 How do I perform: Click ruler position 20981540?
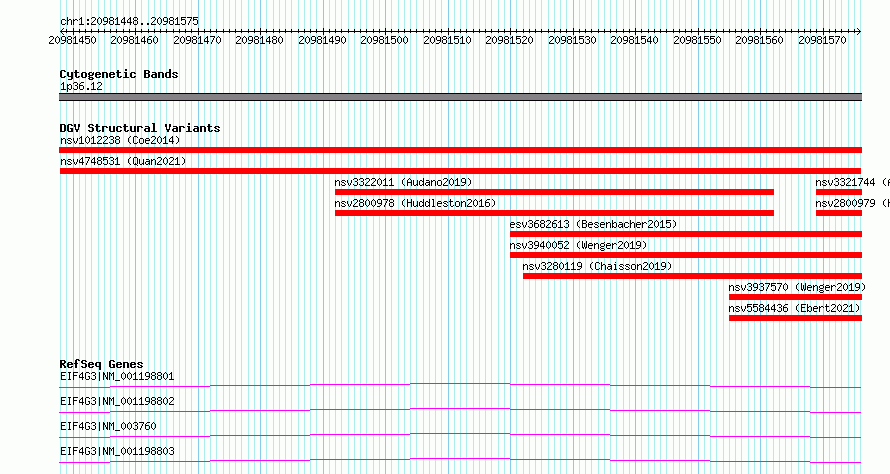[635, 40]
